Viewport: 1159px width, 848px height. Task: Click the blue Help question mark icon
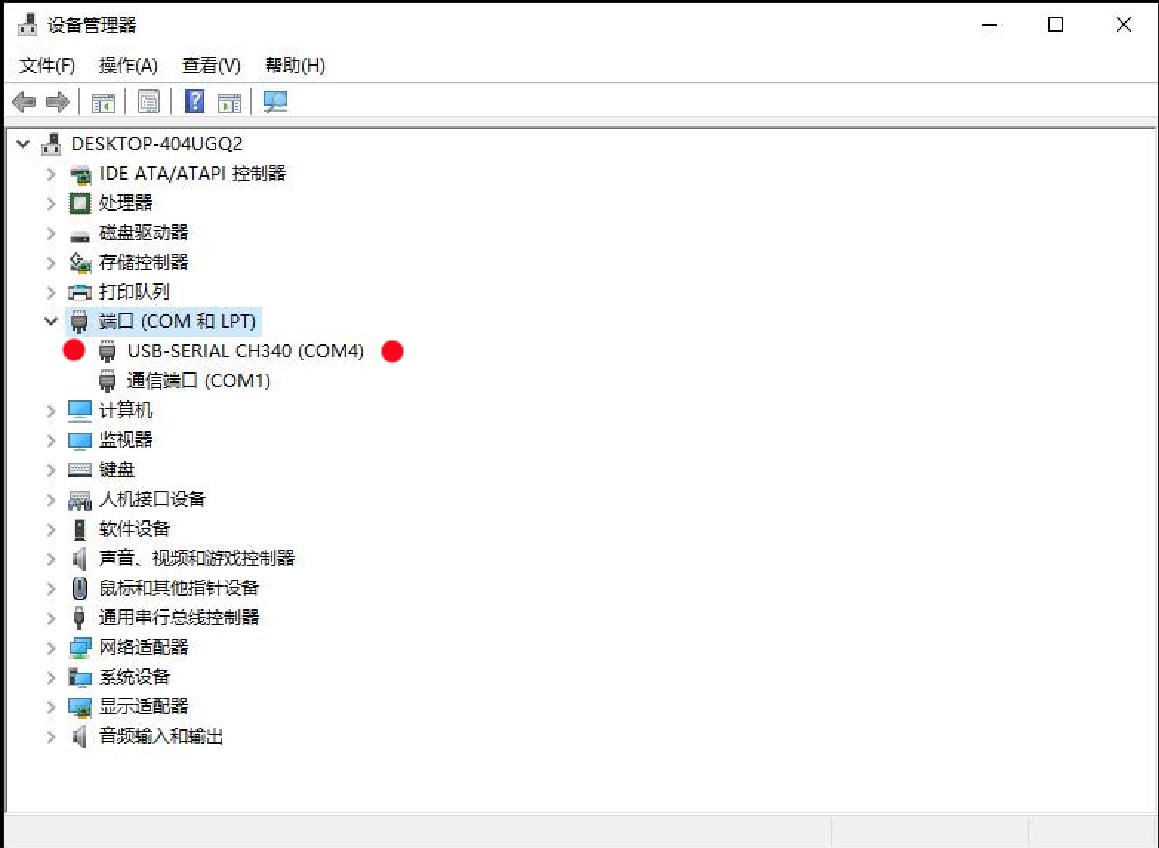coord(195,102)
